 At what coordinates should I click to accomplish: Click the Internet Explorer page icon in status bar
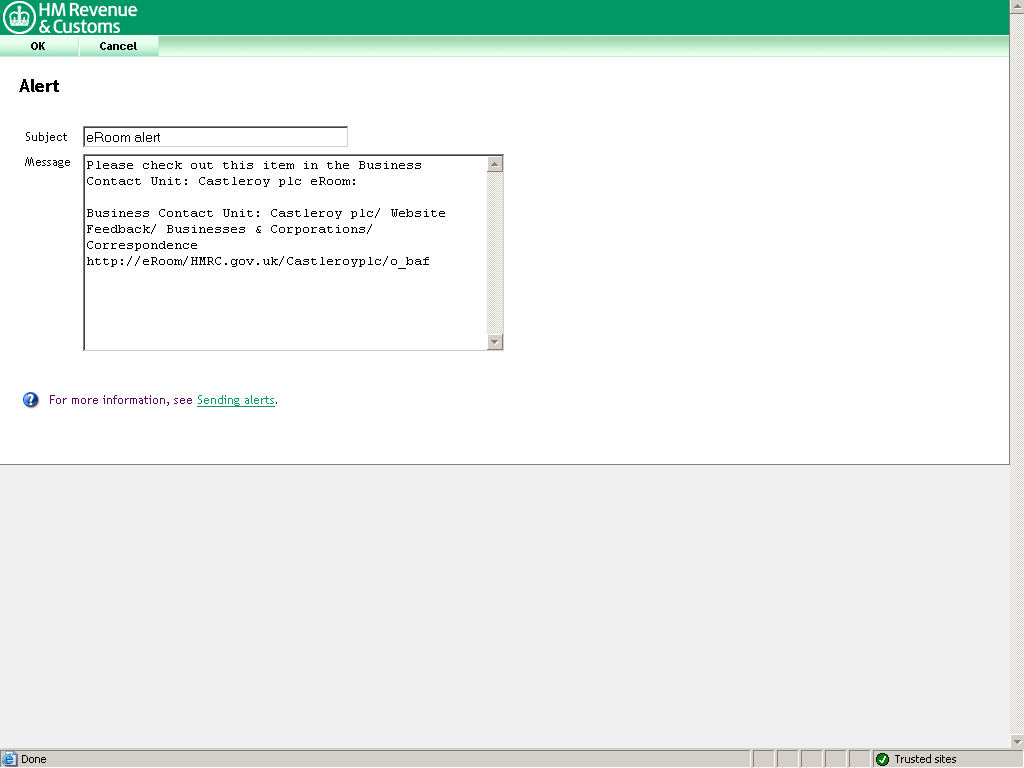pos(9,759)
